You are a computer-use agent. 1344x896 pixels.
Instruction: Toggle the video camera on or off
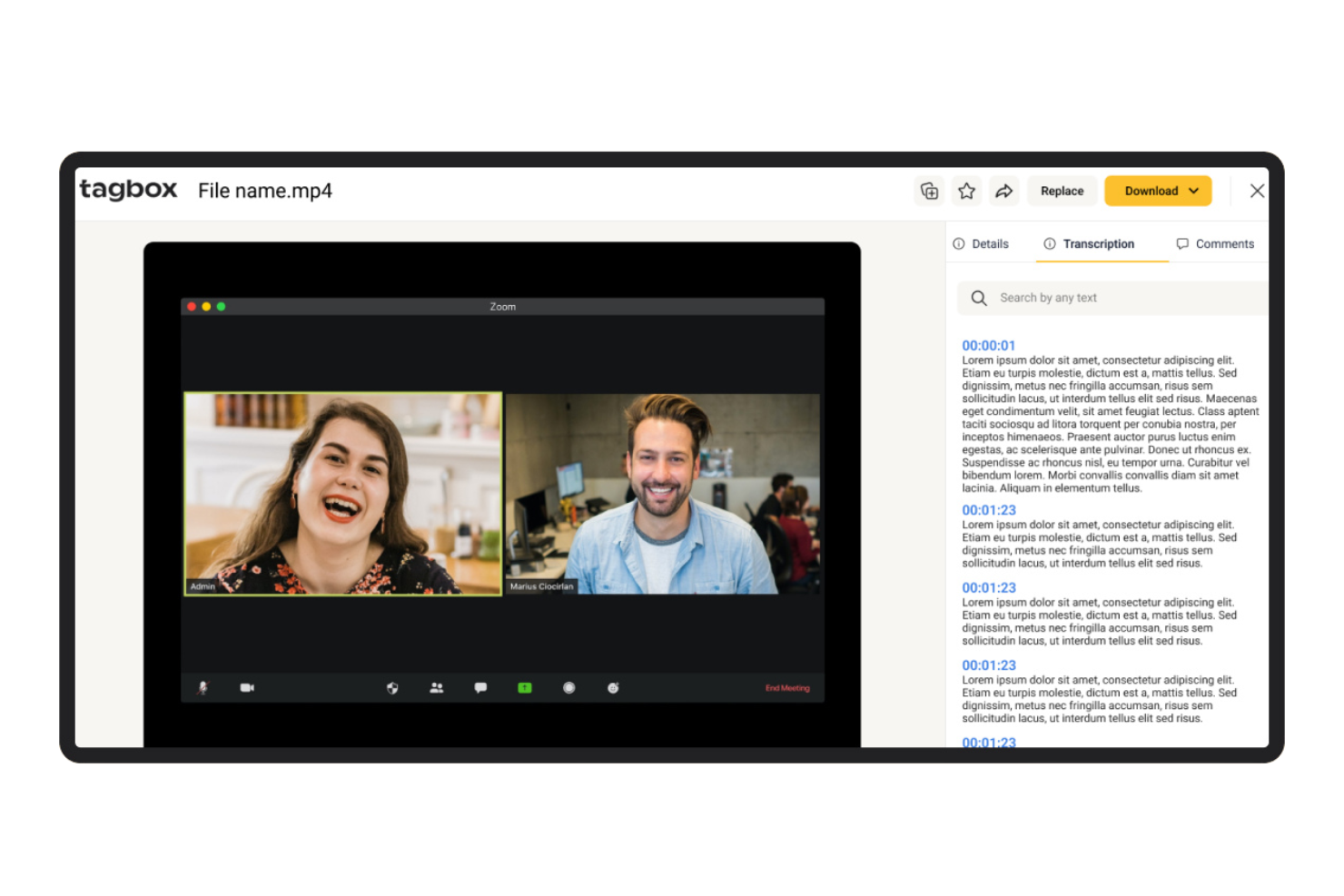click(x=247, y=688)
